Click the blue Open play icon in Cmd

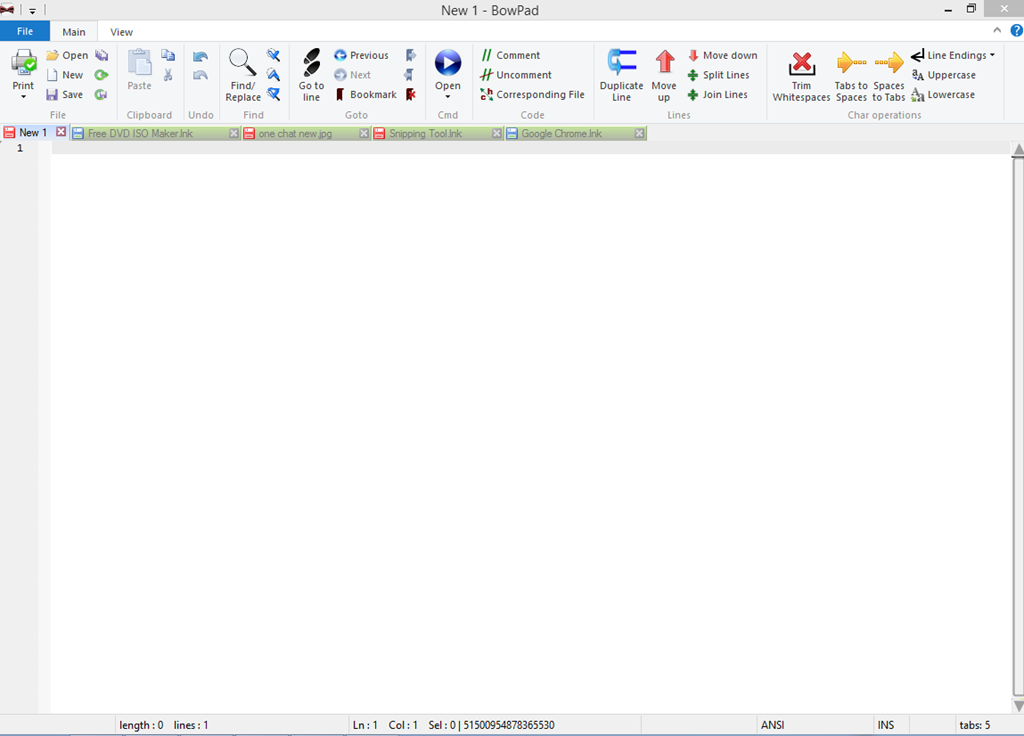(x=448, y=63)
